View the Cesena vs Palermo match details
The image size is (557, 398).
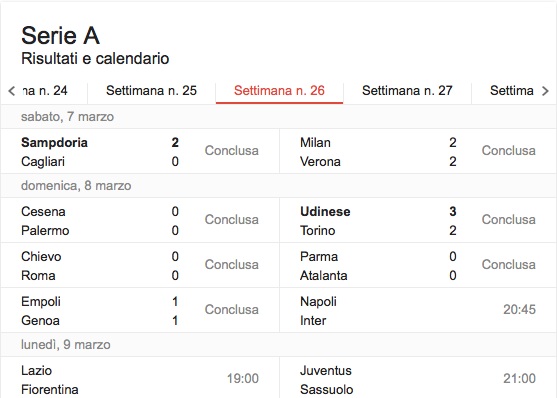coord(140,220)
